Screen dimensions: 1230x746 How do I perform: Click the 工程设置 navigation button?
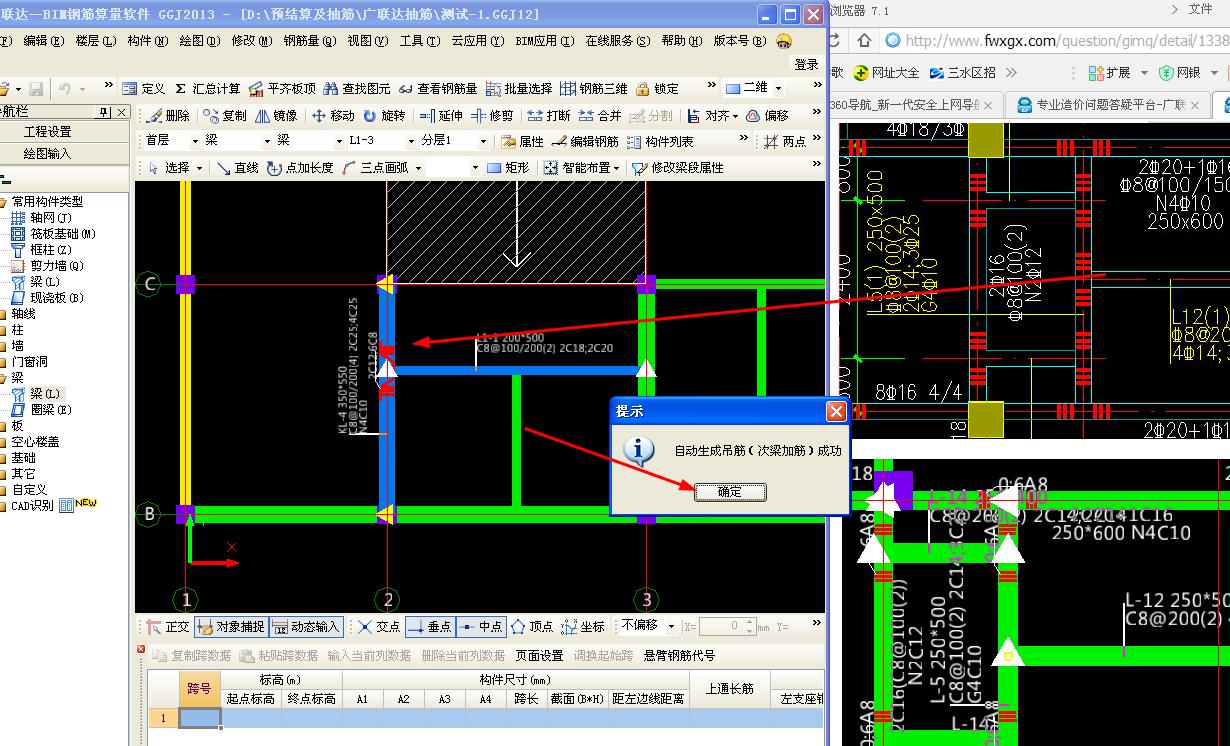click(x=48, y=132)
